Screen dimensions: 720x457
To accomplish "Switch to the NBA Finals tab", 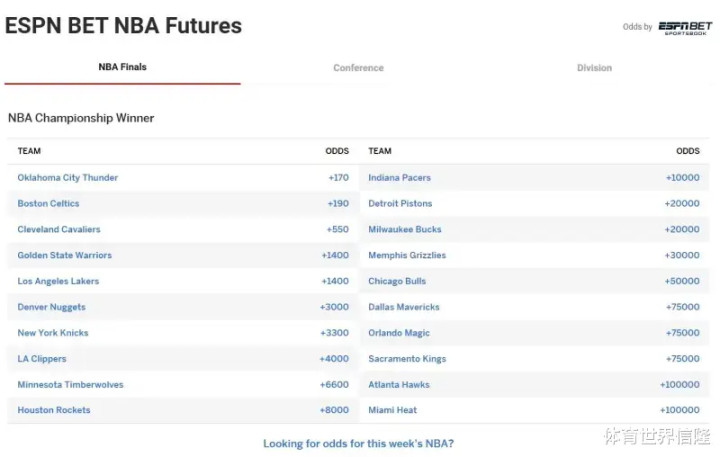I will 122,67.
